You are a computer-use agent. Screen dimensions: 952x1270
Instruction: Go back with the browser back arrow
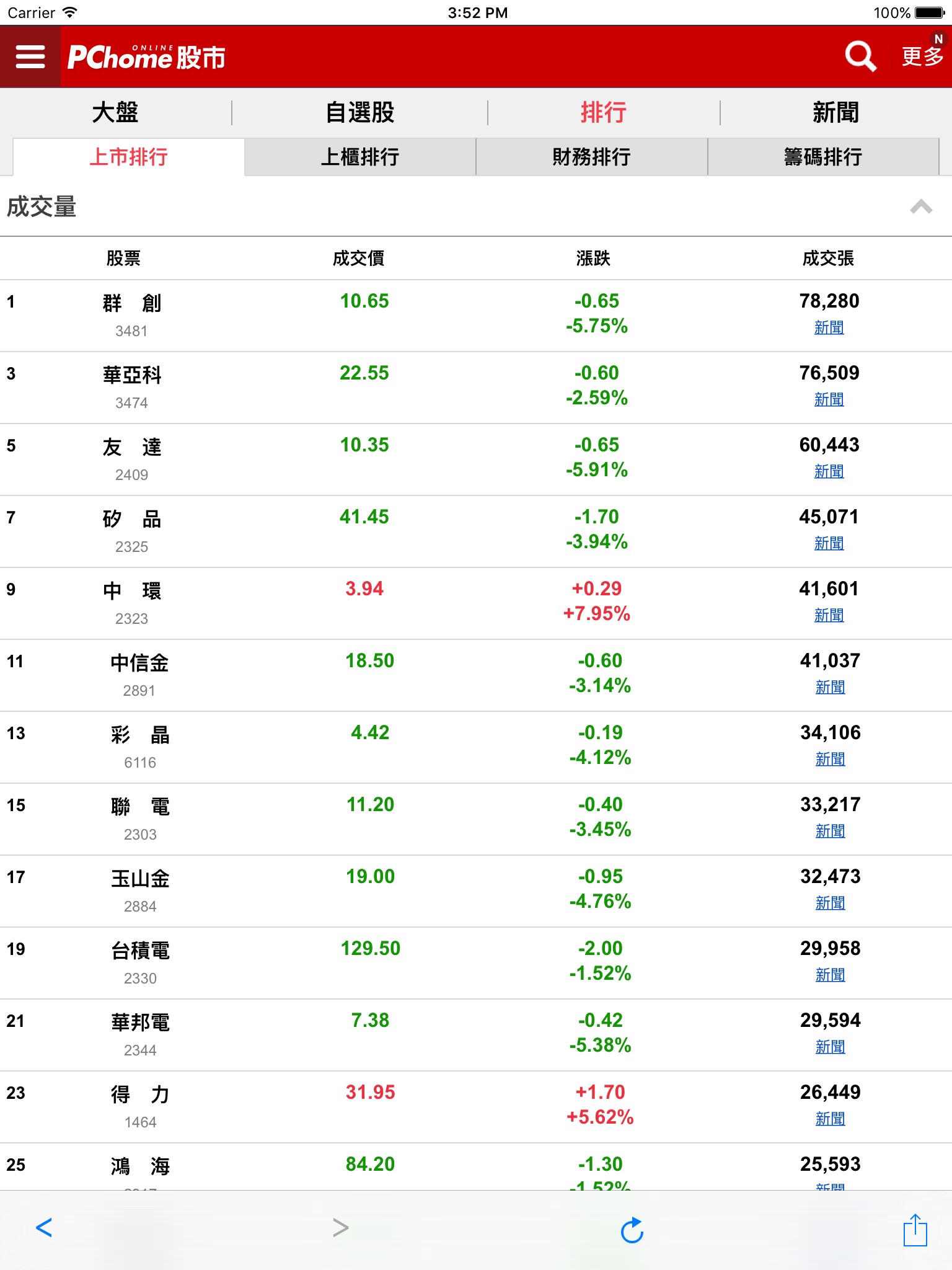[x=44, y=1228]
